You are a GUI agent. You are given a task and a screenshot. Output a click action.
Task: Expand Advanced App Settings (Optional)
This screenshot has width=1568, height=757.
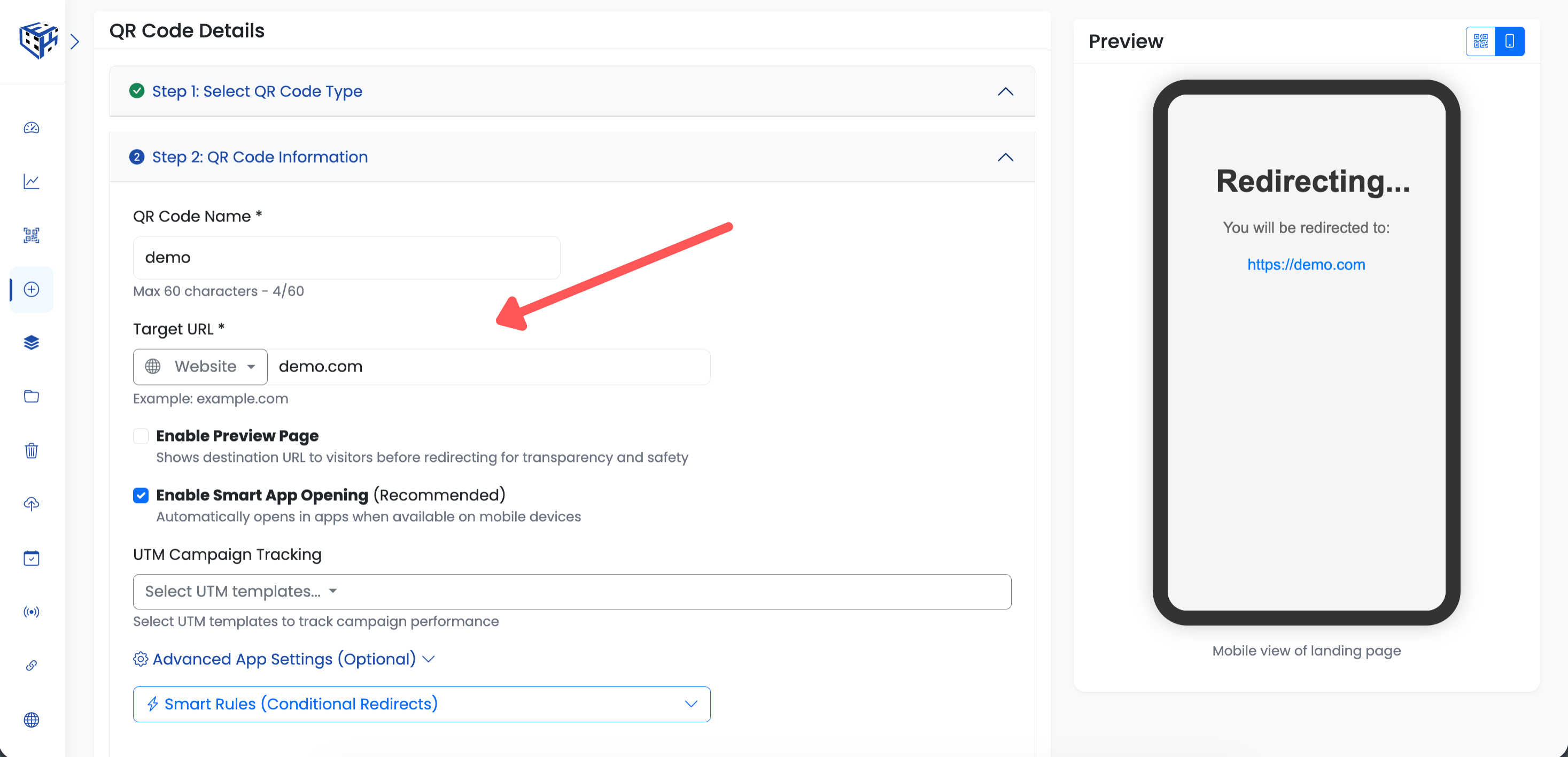[x=284, y=659]
